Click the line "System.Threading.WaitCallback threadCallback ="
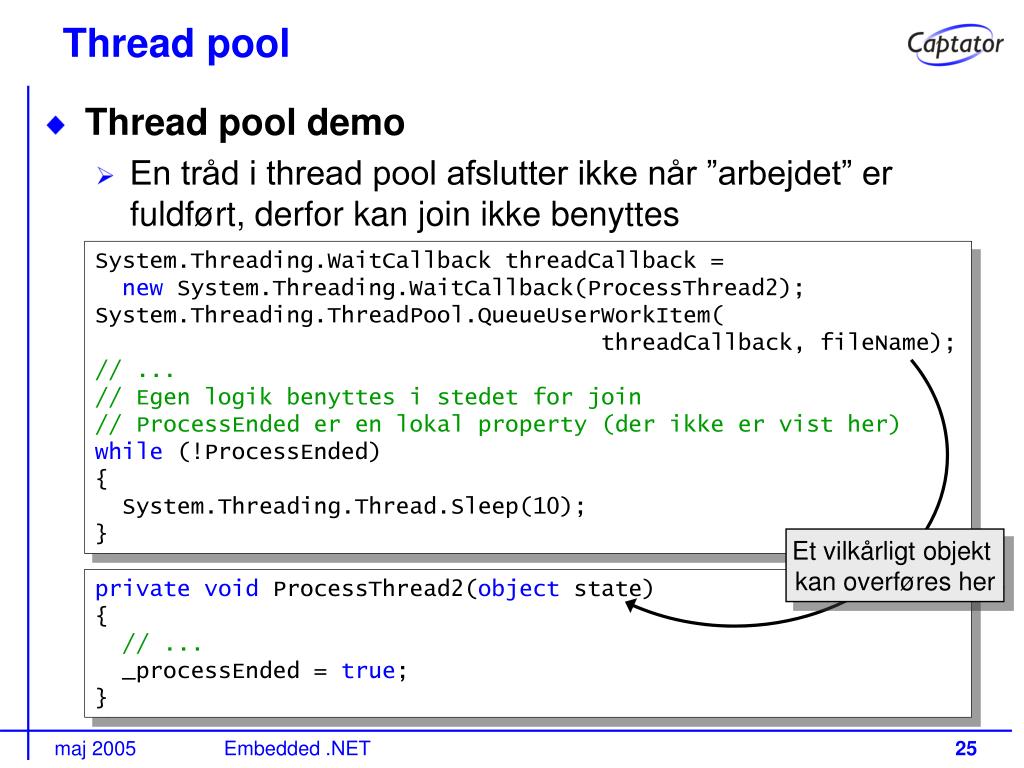The image size is (1024, 768). [x=409, y=260]
